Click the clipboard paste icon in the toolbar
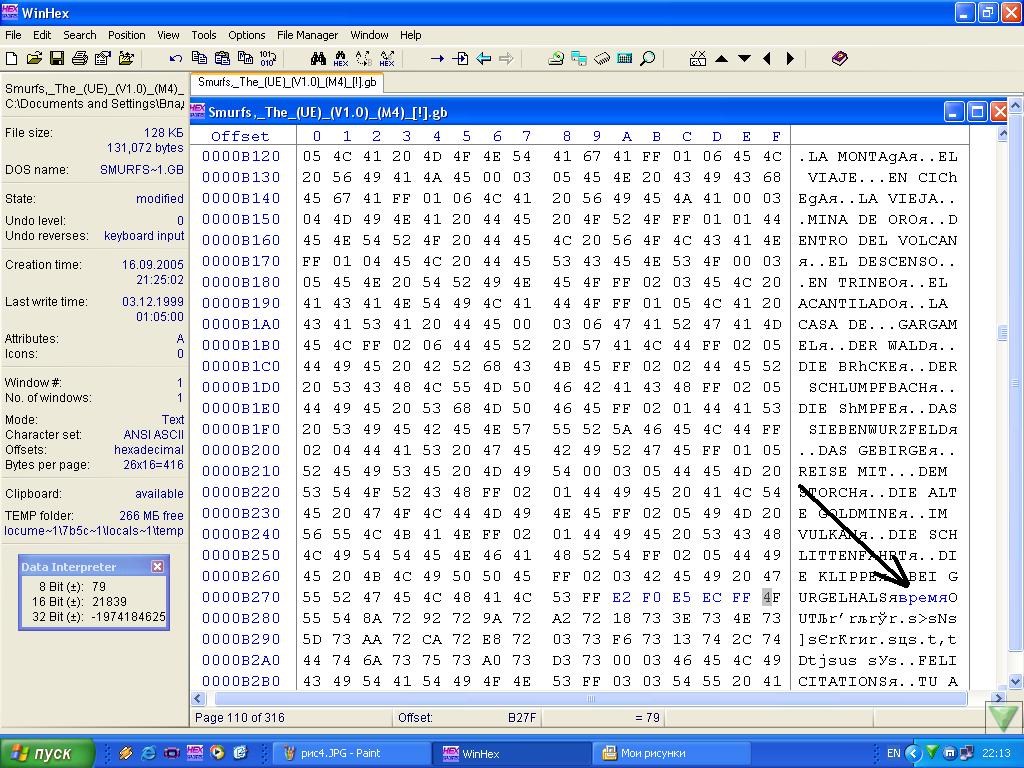Viewport: 1024px width, 768px height. pos(222,59)
